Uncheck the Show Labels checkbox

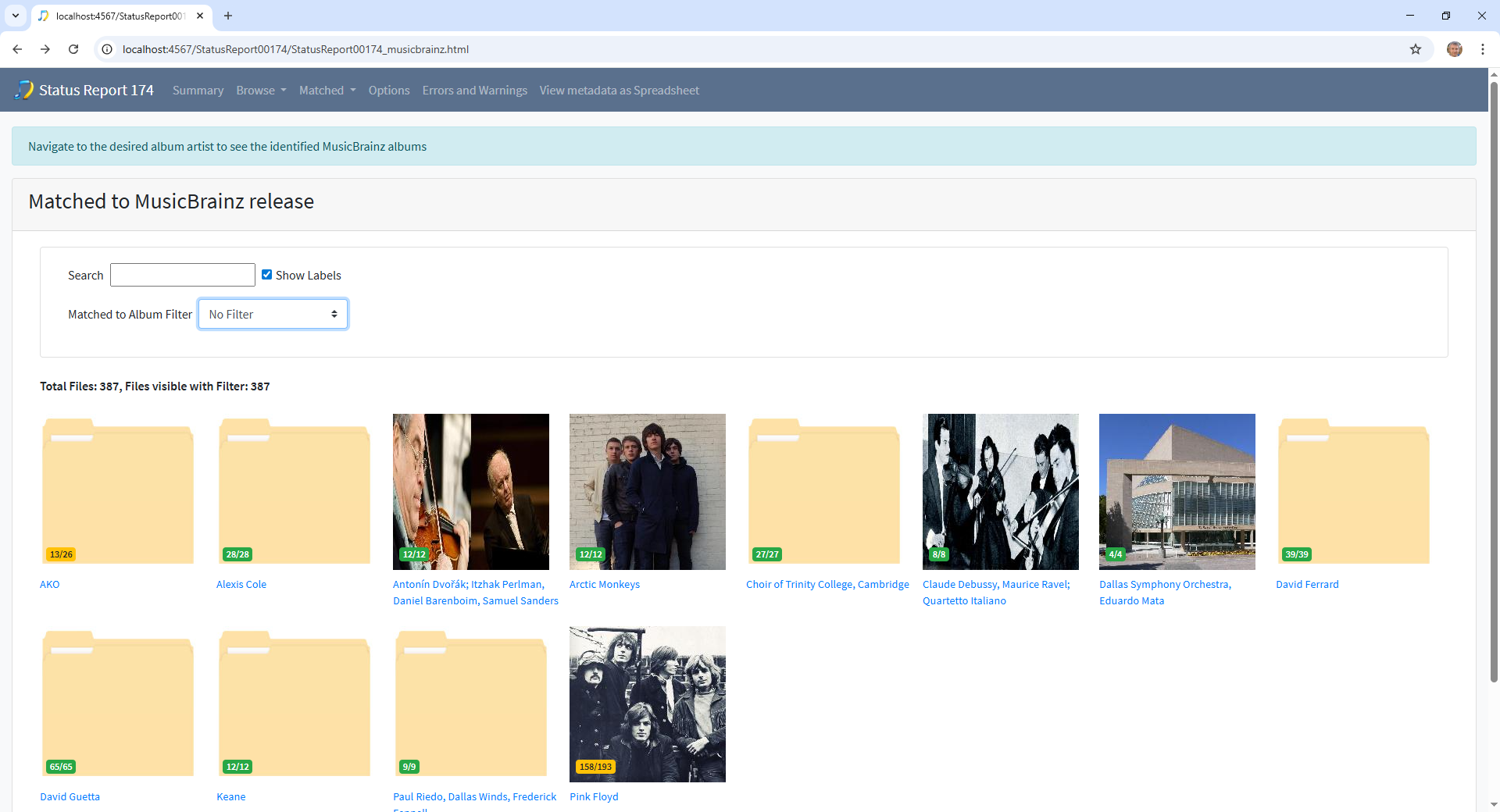click(x=266, y=275)
